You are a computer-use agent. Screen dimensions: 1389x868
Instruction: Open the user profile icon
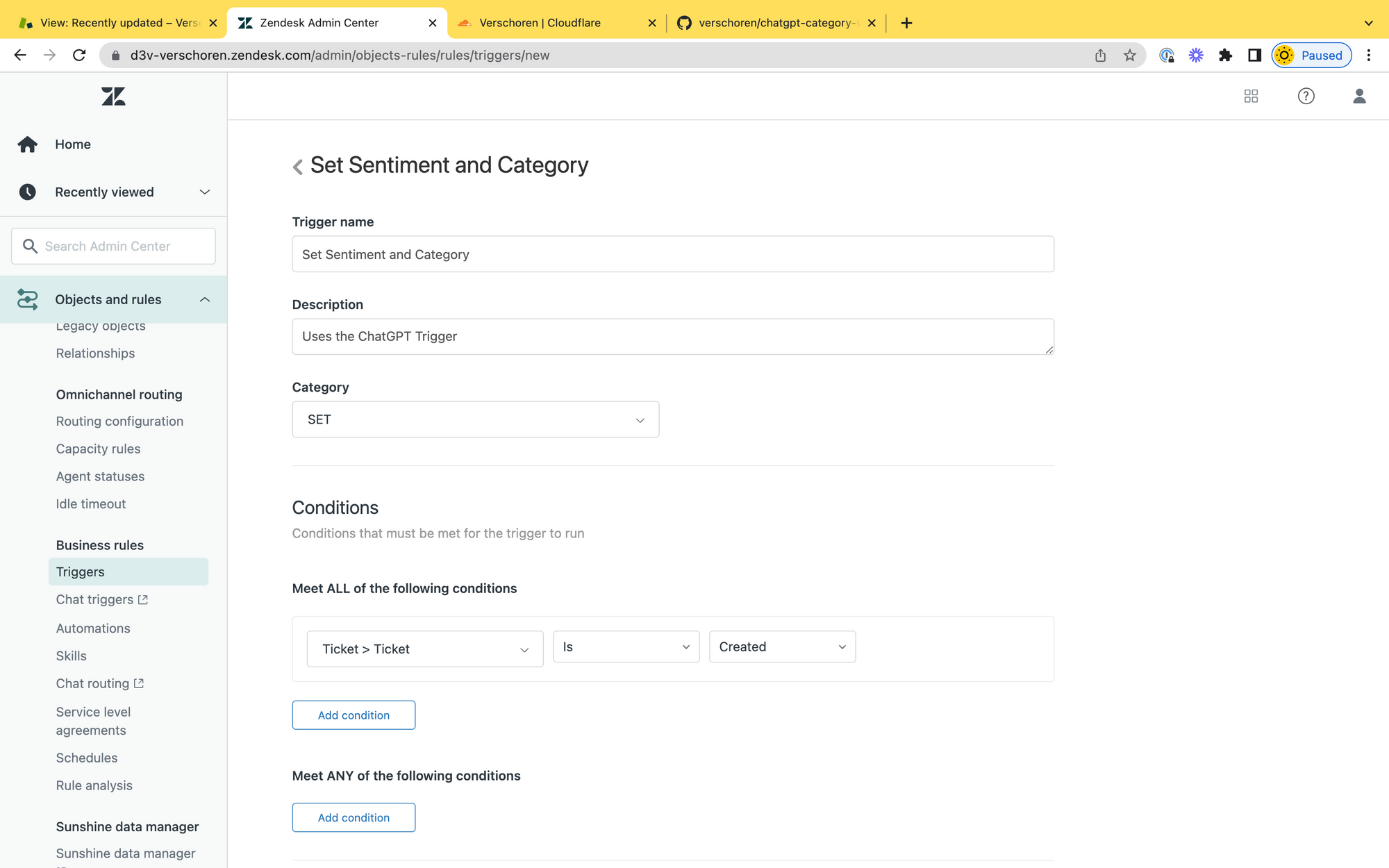click(x=1359, y=97)
